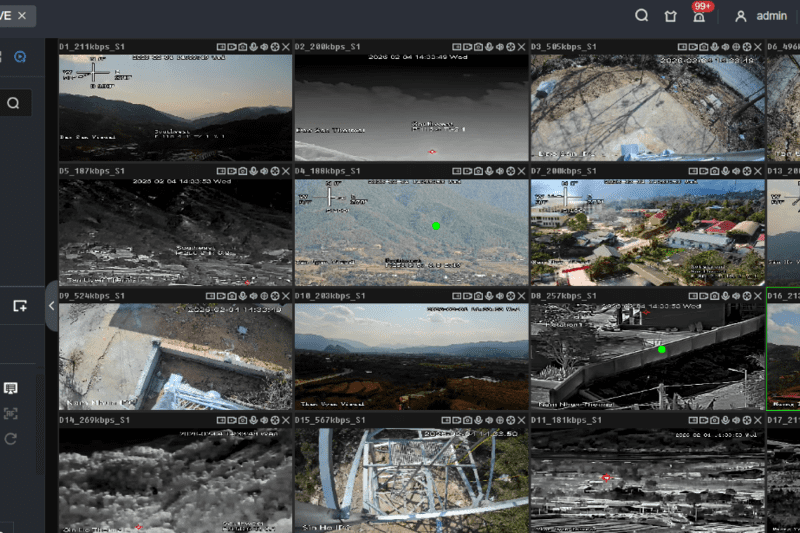The width and height of the screenshot is (800, 533).
Task: Open the admin user menu
Action: tap(761, 16)
